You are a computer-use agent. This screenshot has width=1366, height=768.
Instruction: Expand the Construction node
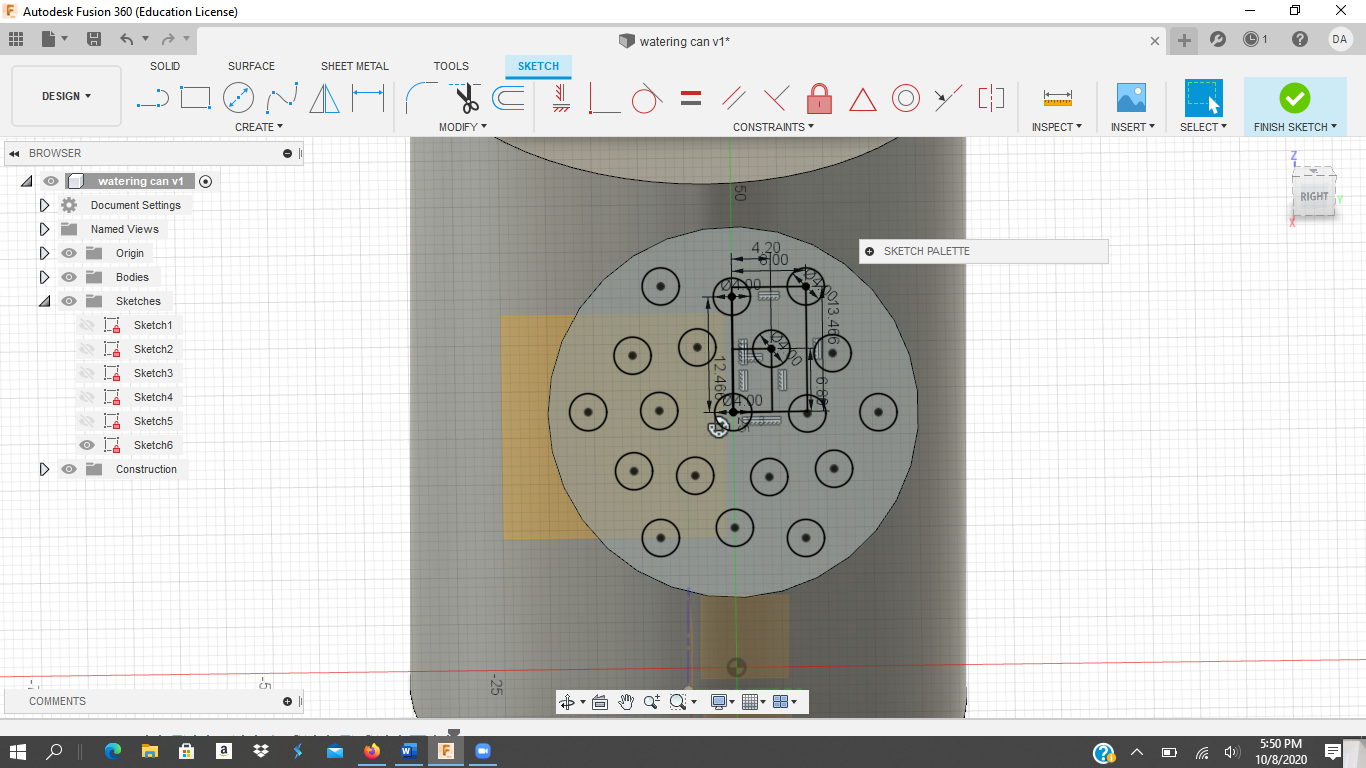tap(44, 469)
